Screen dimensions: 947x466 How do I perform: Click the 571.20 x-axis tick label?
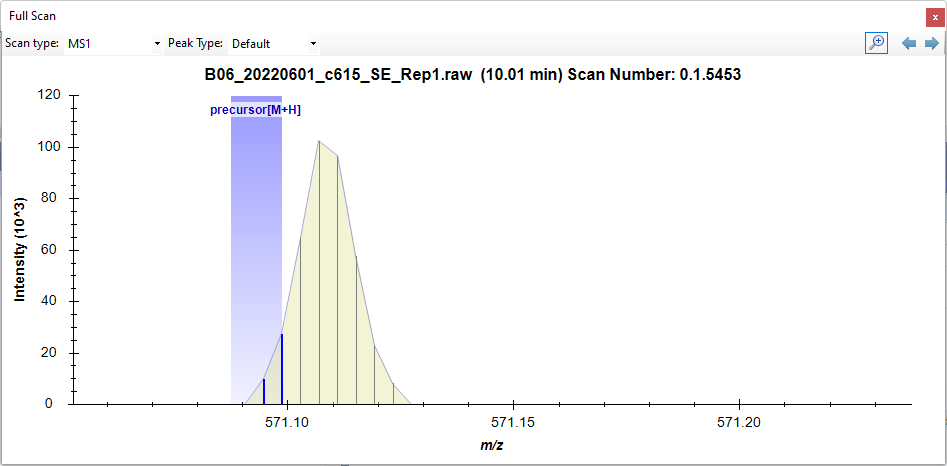coord(740,424)
